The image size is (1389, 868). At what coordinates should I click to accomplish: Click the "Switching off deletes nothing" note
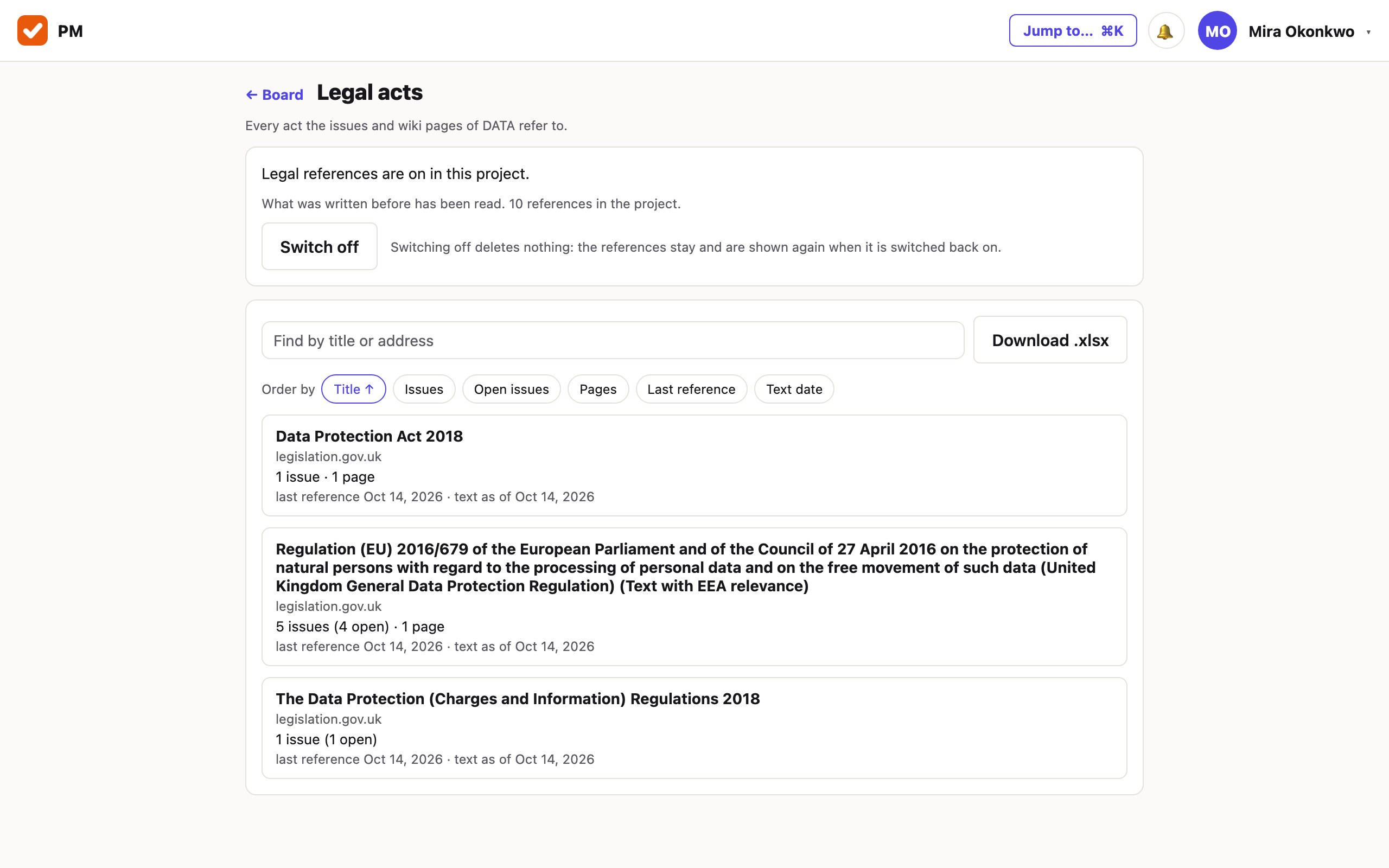tap(696, 247)
